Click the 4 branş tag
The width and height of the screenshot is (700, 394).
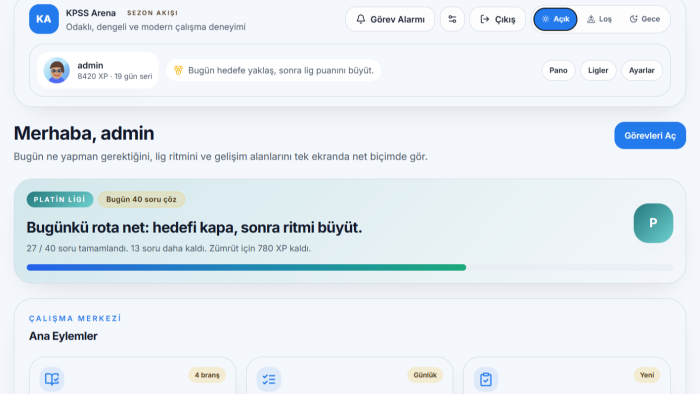207,375
